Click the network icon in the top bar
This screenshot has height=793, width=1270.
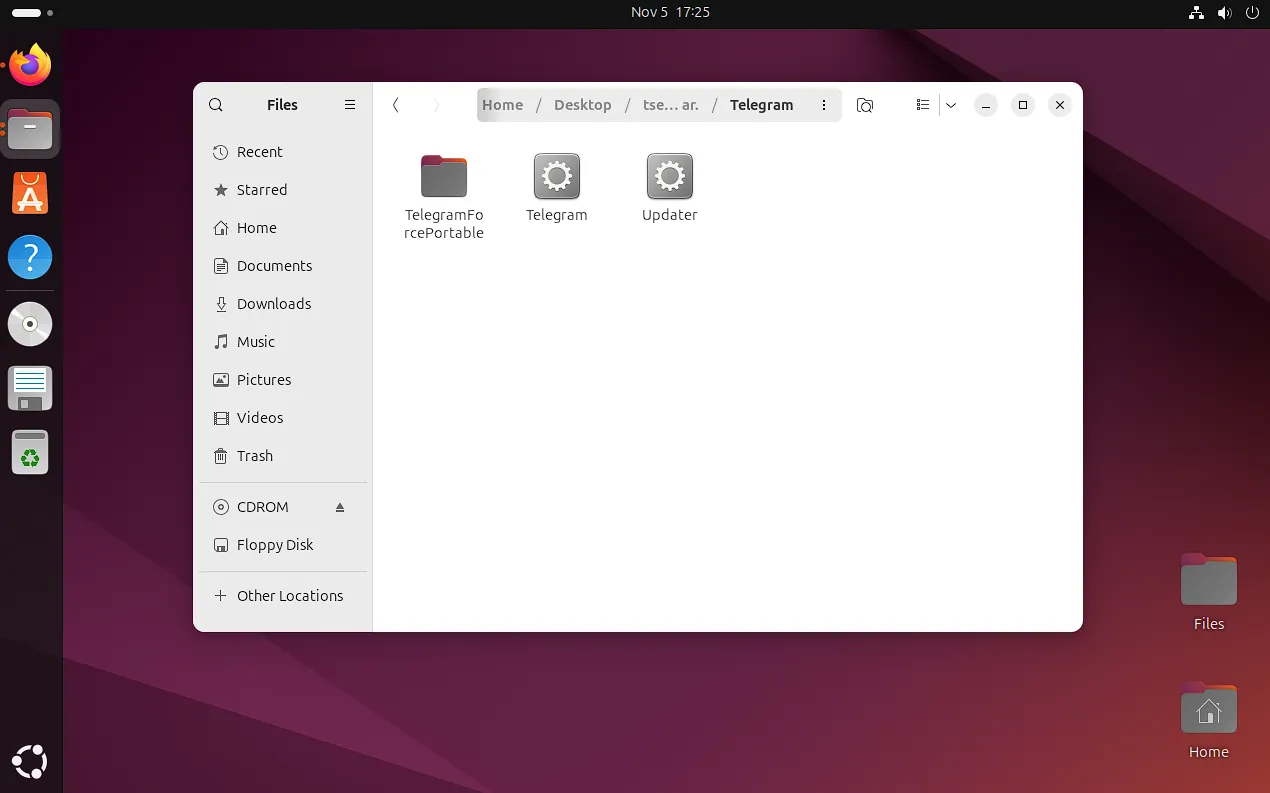(1196, 13)
